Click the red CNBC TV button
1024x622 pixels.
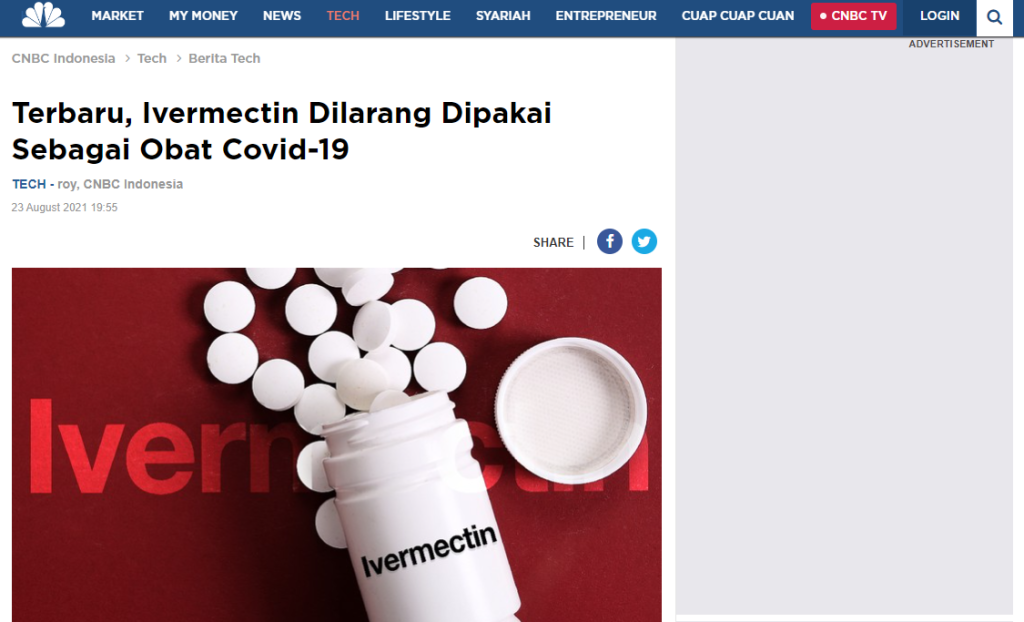pos(854,16)
